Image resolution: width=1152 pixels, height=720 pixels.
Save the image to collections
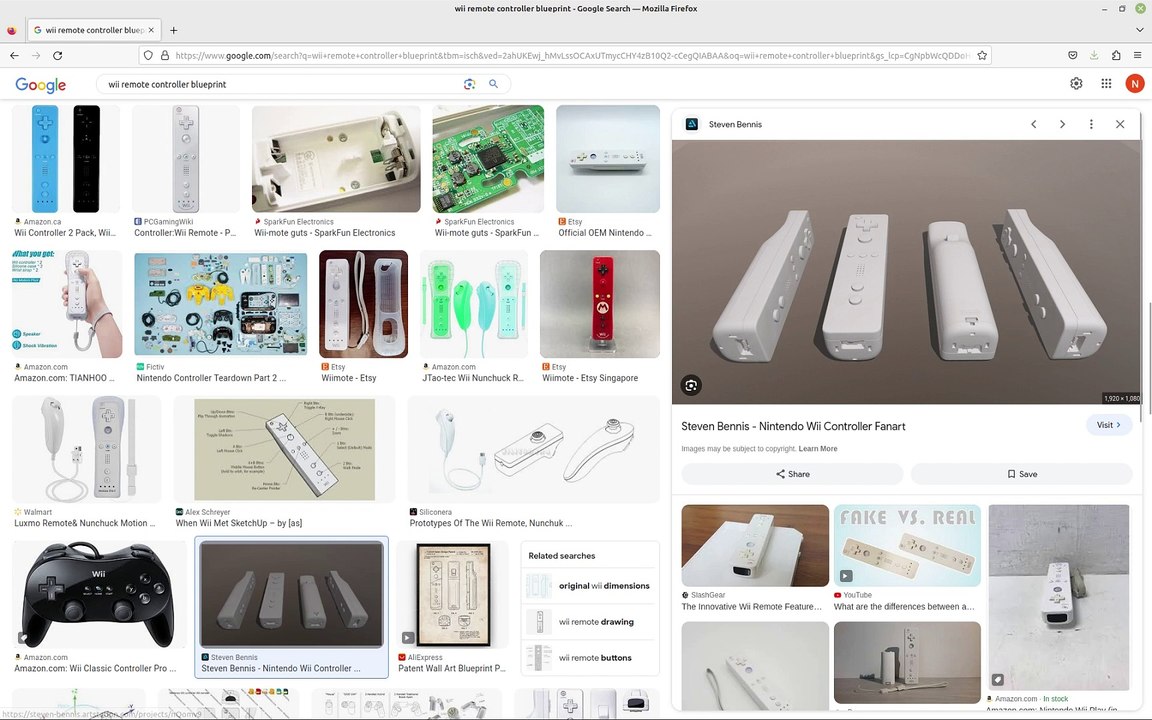tap(1022, 474)
